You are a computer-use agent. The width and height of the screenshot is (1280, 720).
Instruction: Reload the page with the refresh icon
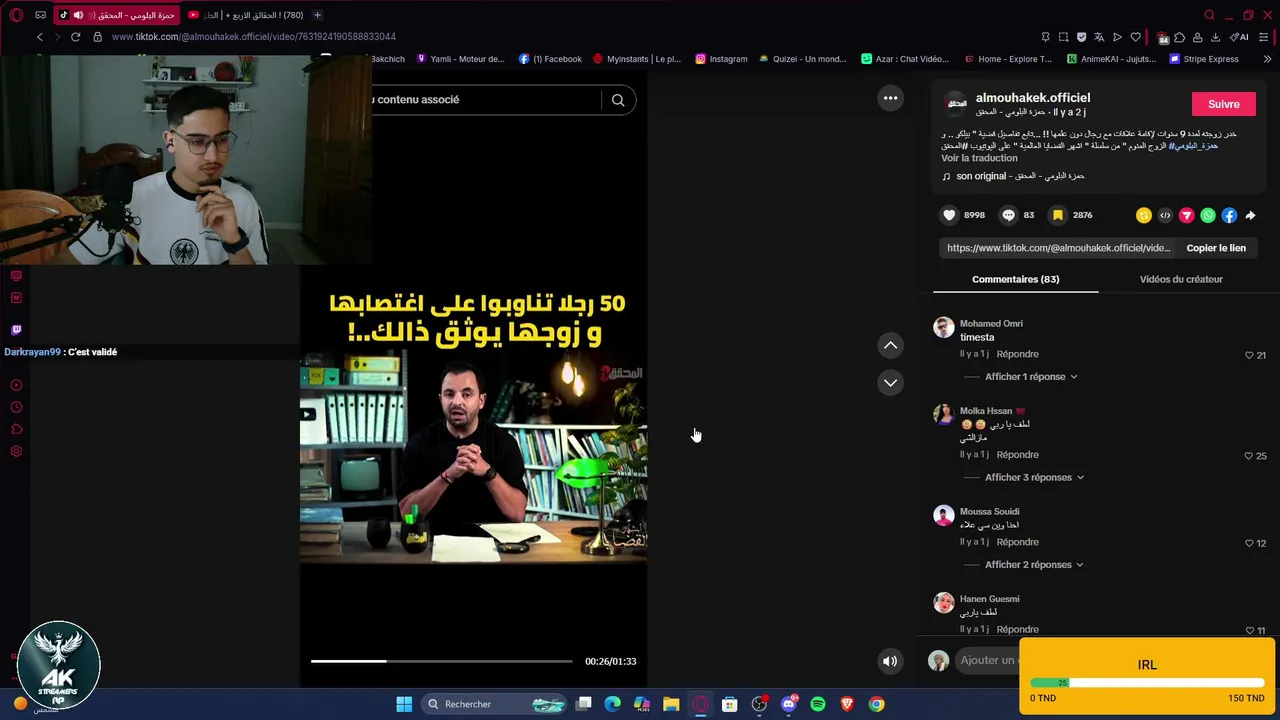[x=75, y=37]
